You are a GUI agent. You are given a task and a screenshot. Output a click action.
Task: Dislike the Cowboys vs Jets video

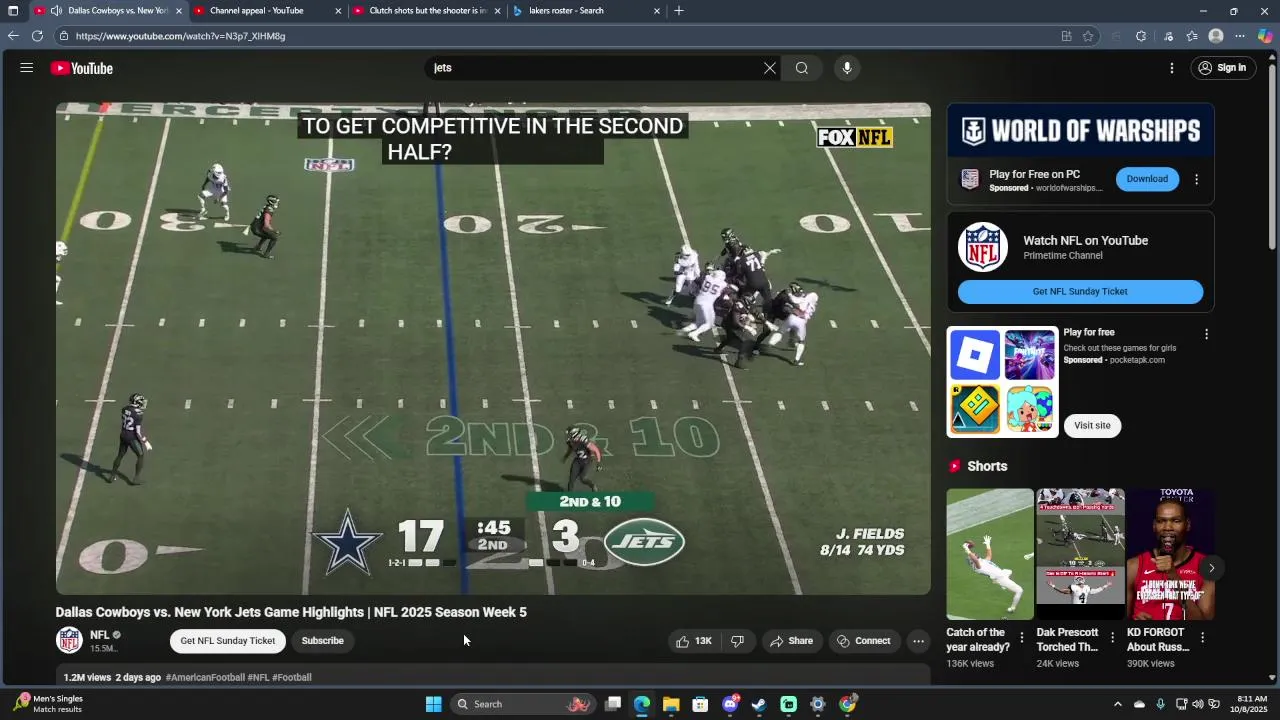tap(738, 641)
